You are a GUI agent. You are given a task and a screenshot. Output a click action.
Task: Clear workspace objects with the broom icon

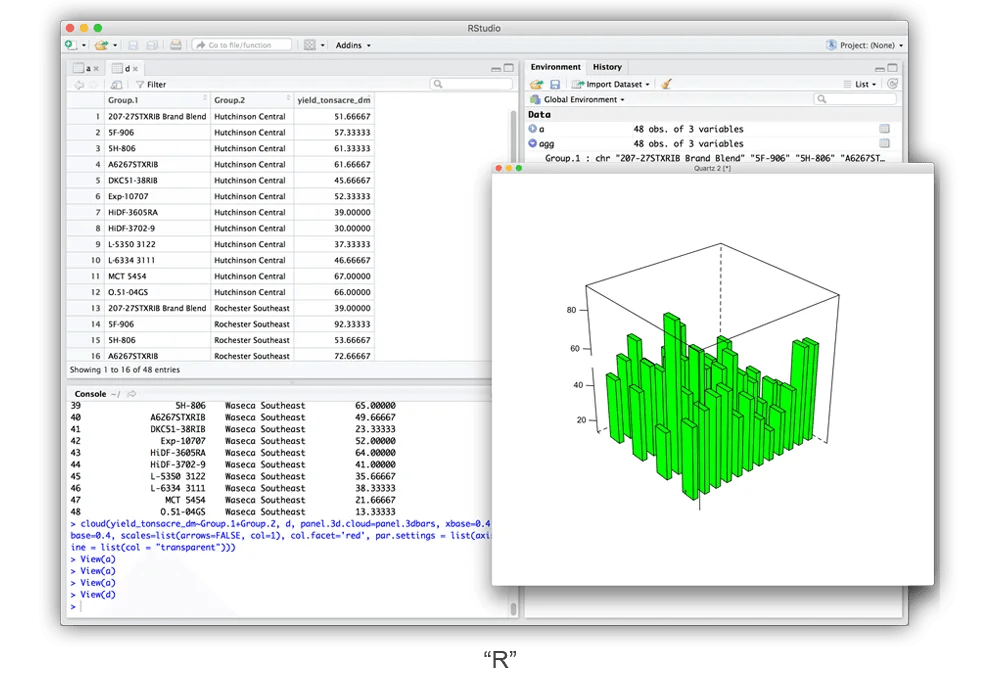[666, 84]
